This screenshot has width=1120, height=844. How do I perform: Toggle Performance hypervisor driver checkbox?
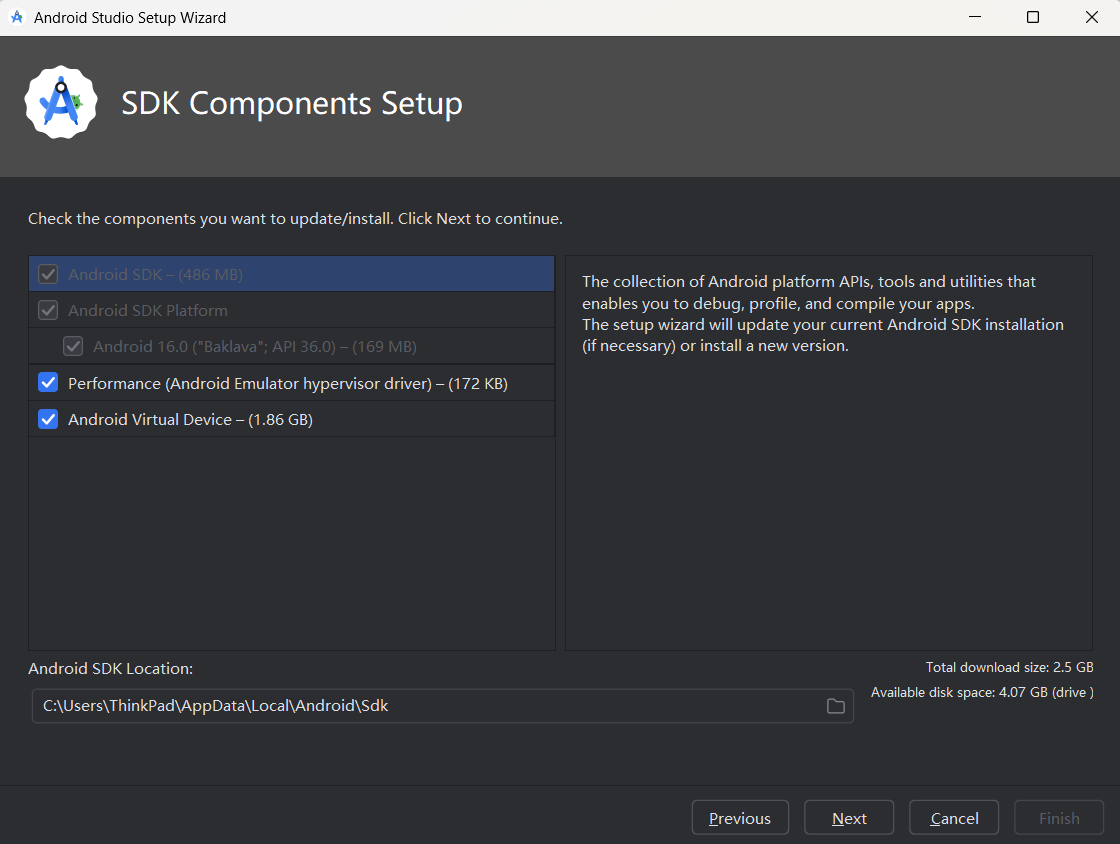(x=48, y=383)
